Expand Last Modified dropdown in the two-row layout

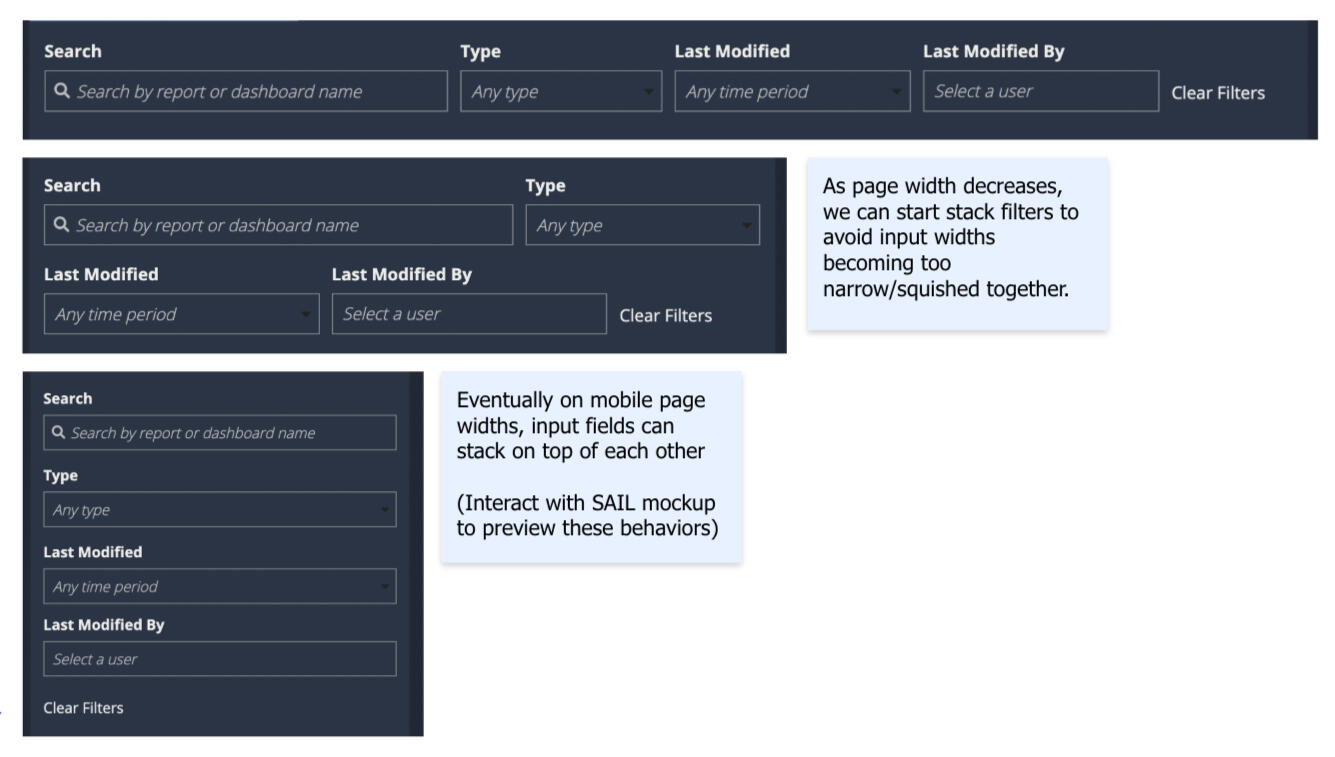[x=181, y=314]
